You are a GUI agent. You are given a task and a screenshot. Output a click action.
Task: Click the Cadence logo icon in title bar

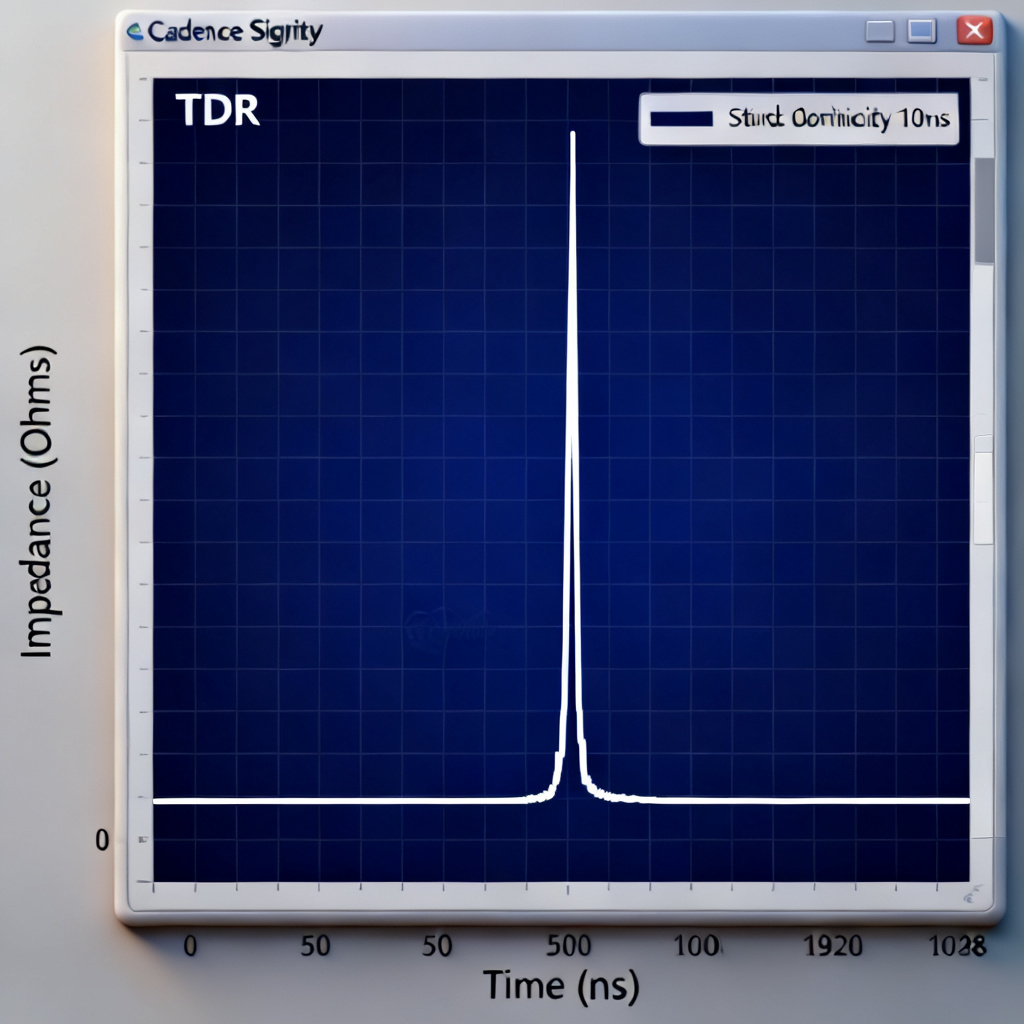tap(135, 31)
